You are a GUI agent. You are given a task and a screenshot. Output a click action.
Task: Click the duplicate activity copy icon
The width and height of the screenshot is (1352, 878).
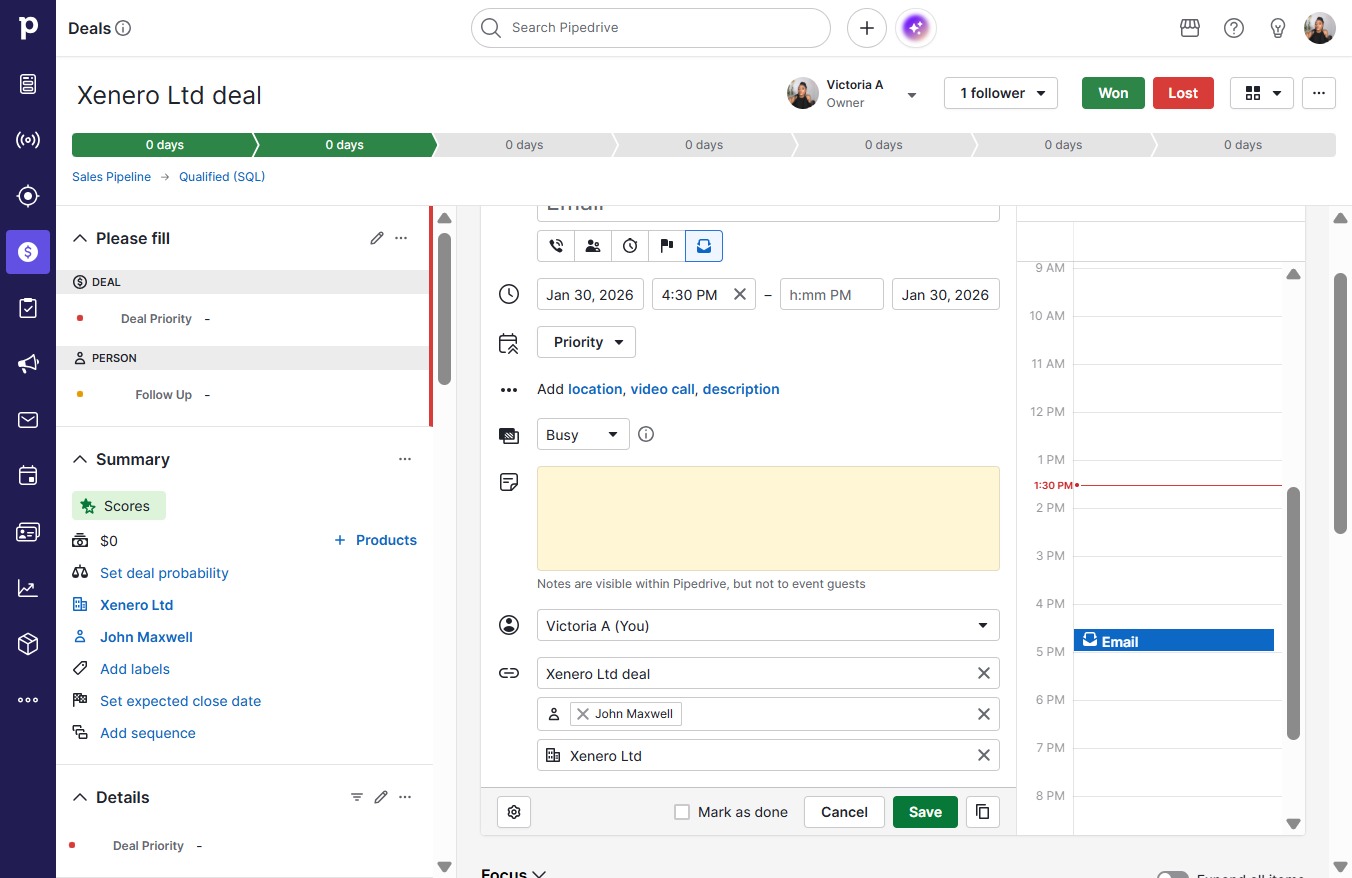[x=983, y=812]
